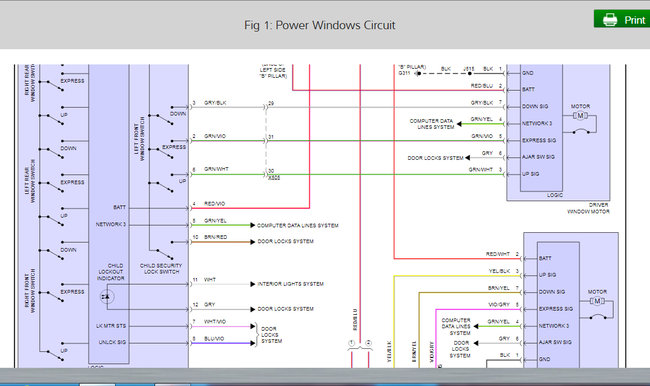Click the 'DOOR LOCKS SYSTEM' text next to BRN/RED wire
The height and width of the screenshot is (386, 650).
(286, 241)
